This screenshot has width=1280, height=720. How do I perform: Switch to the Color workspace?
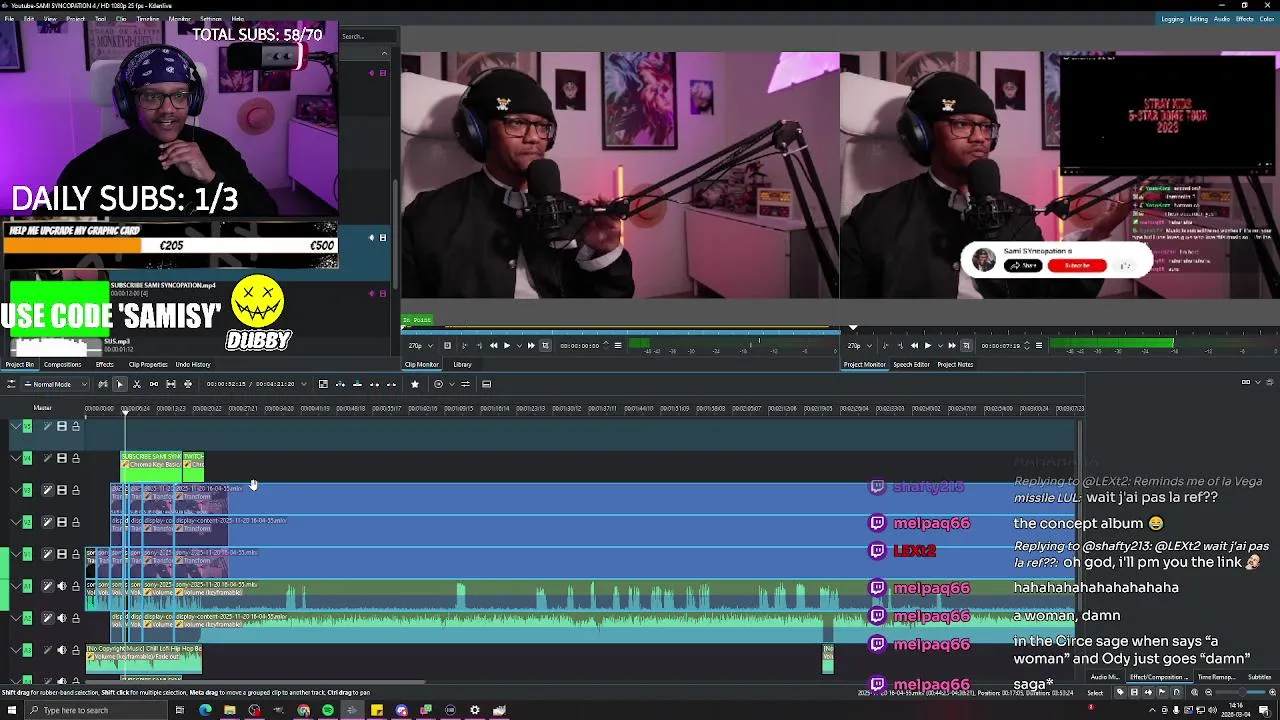(1267, 19)
